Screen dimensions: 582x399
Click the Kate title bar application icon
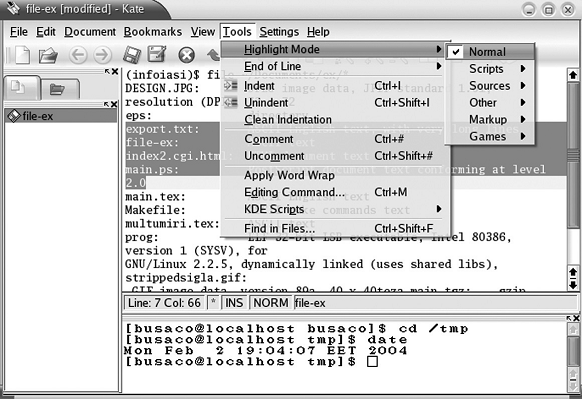coord(13,8)
